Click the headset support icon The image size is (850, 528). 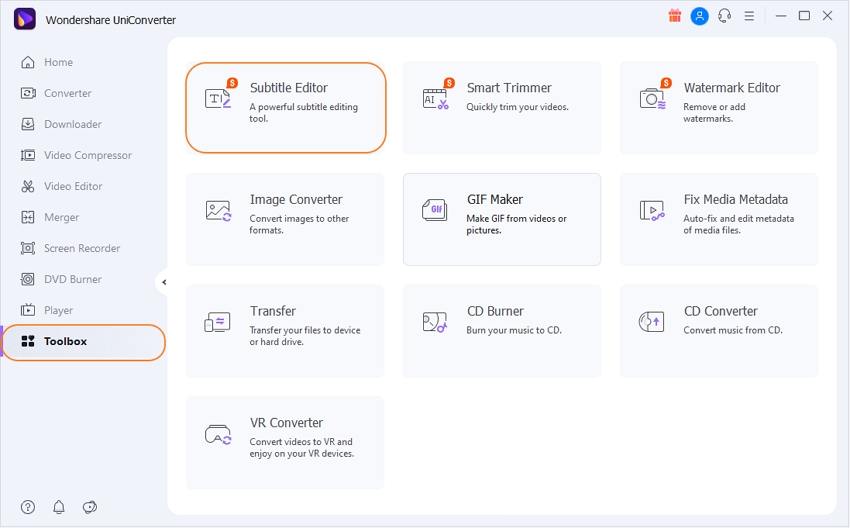725,16
